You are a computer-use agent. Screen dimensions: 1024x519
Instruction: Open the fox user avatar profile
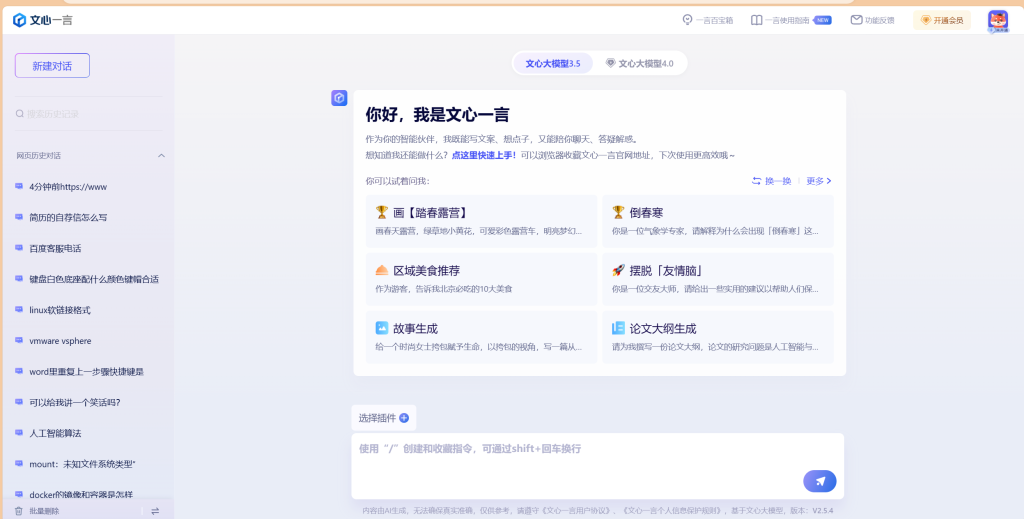[997, 20]
